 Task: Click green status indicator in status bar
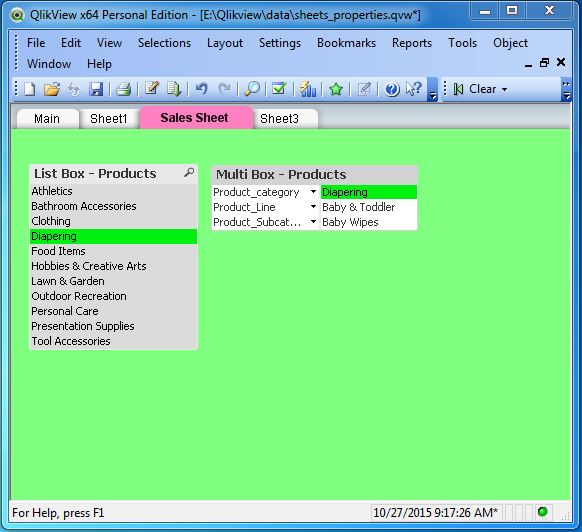click(x=543, y=512)
